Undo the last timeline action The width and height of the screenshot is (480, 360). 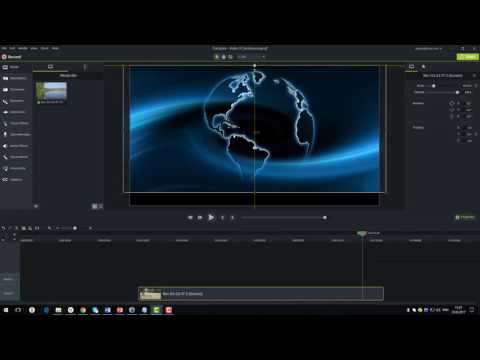(x=4, y=228)
